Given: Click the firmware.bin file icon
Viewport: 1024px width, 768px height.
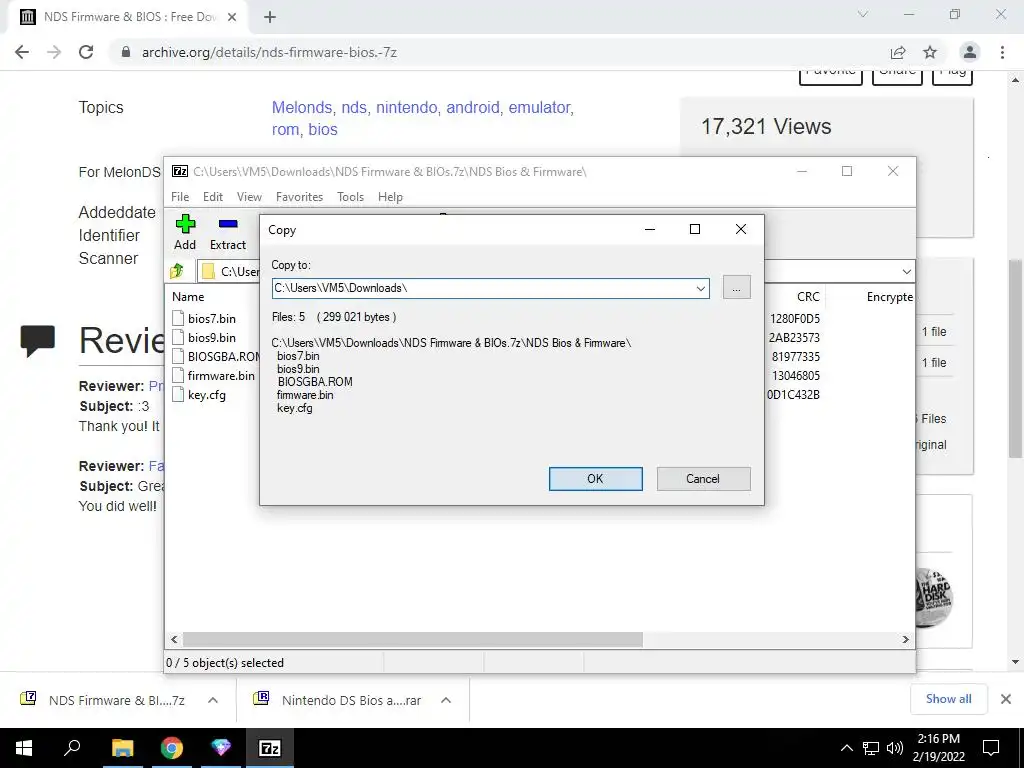Looking at the screenshot, I should point(178,375).
